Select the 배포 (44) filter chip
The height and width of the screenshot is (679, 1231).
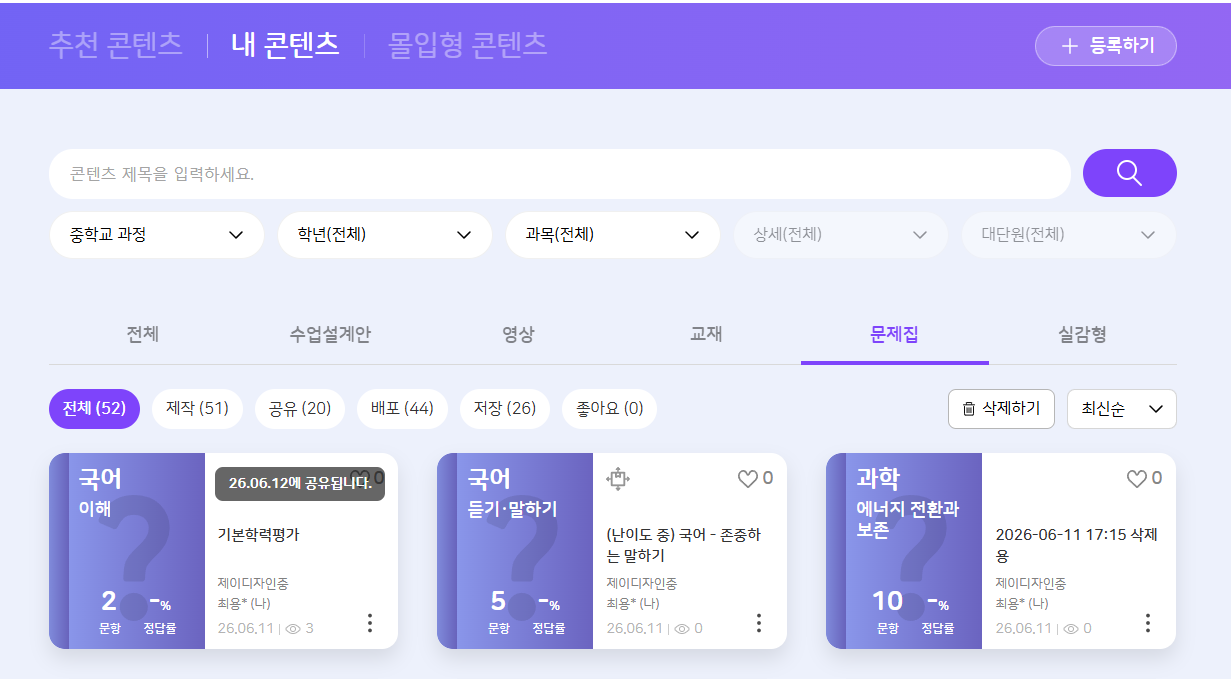[x=402, y=409]
